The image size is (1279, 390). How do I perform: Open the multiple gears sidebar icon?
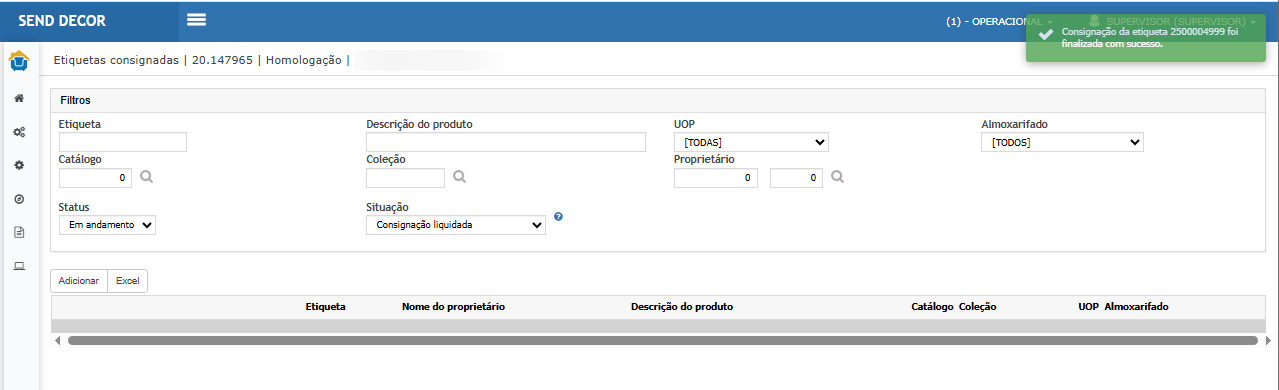pyautogui.click(x=19, y=131)
